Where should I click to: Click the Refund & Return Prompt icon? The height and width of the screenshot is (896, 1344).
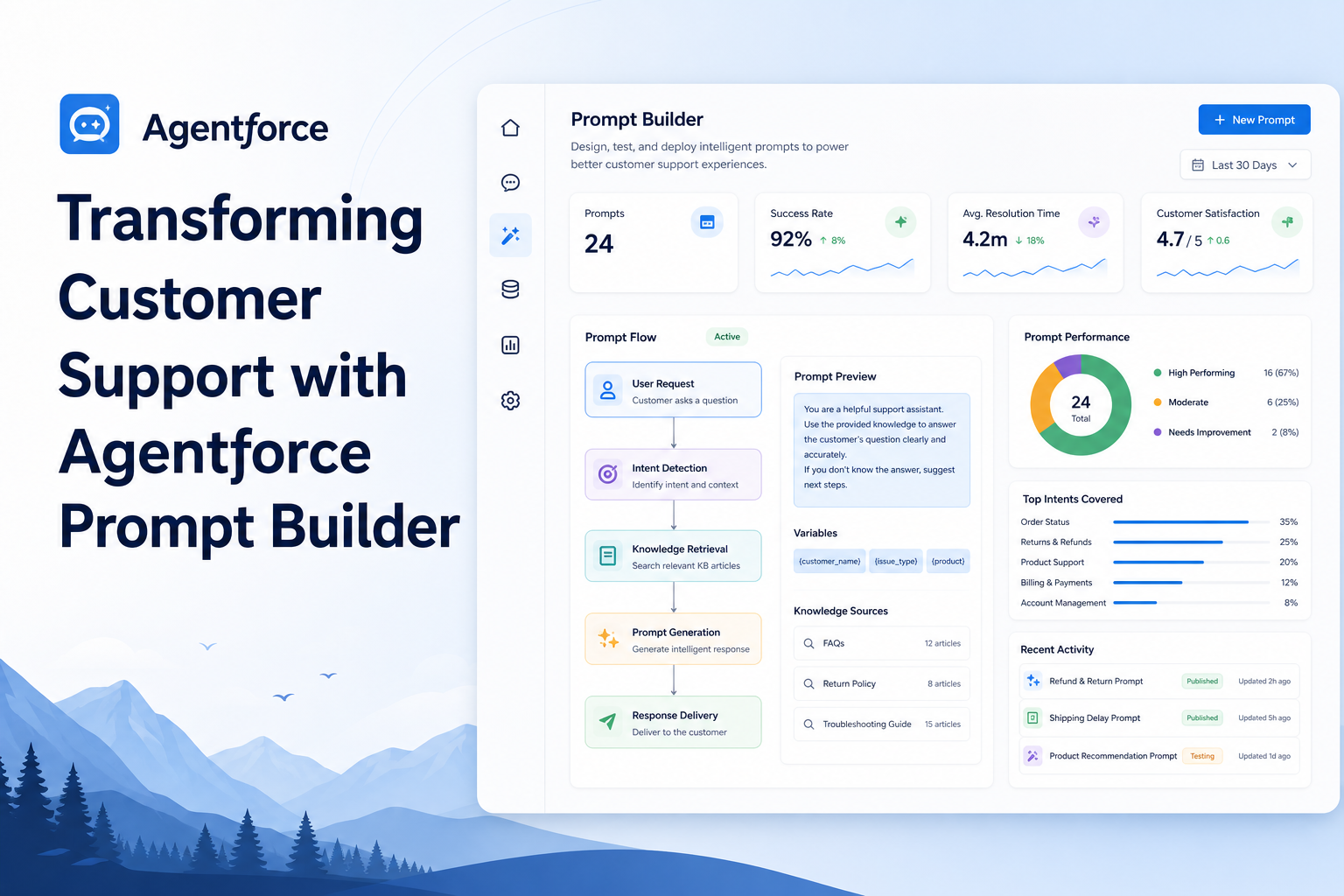click(1033, 681)
